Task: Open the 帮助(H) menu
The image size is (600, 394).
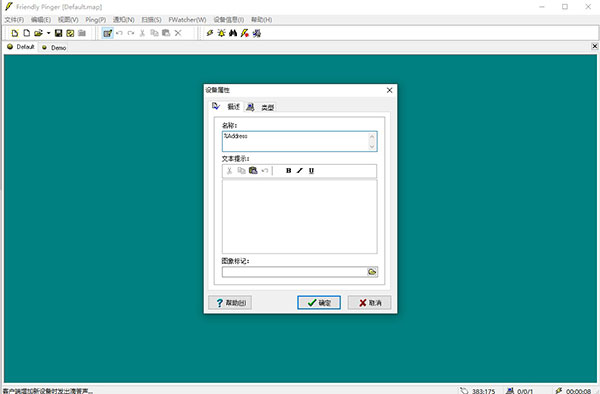Action: tap(262, 20)
